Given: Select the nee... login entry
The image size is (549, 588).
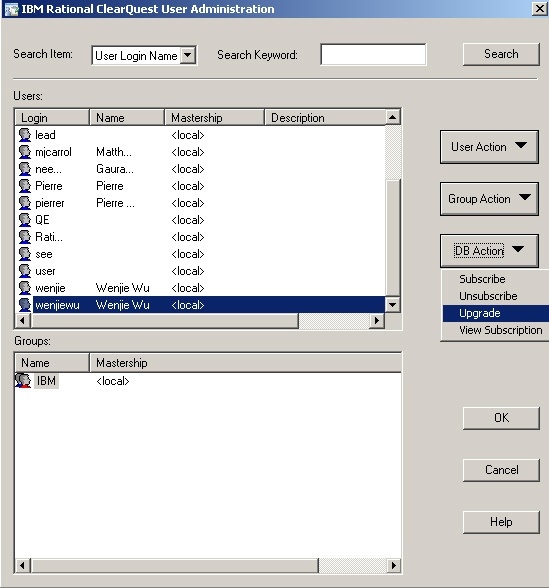Looking at the screenshot, I should coord(48,169).
